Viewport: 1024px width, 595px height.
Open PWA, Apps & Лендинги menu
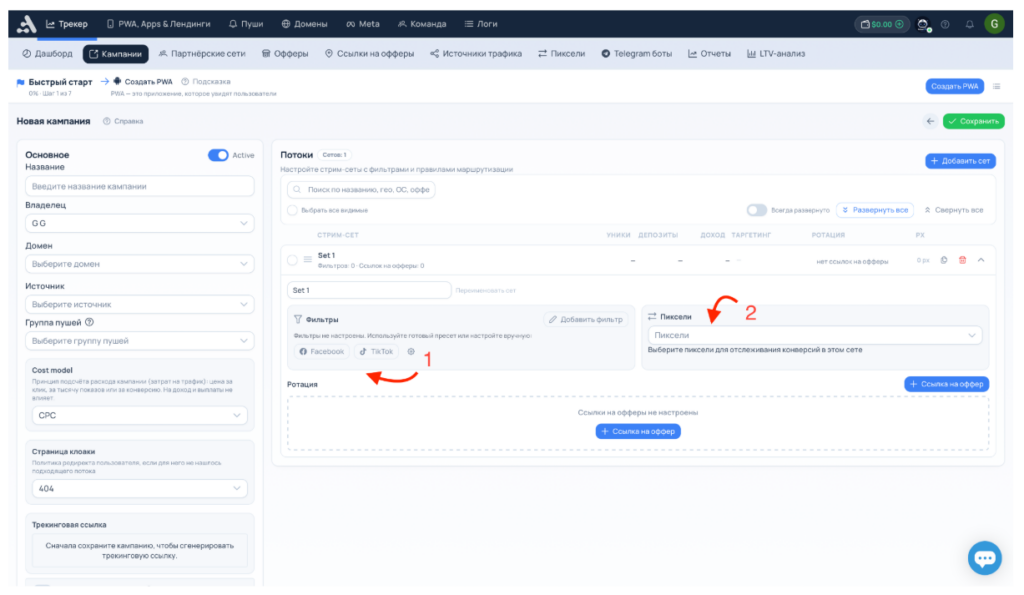click(x=158, y=24)
